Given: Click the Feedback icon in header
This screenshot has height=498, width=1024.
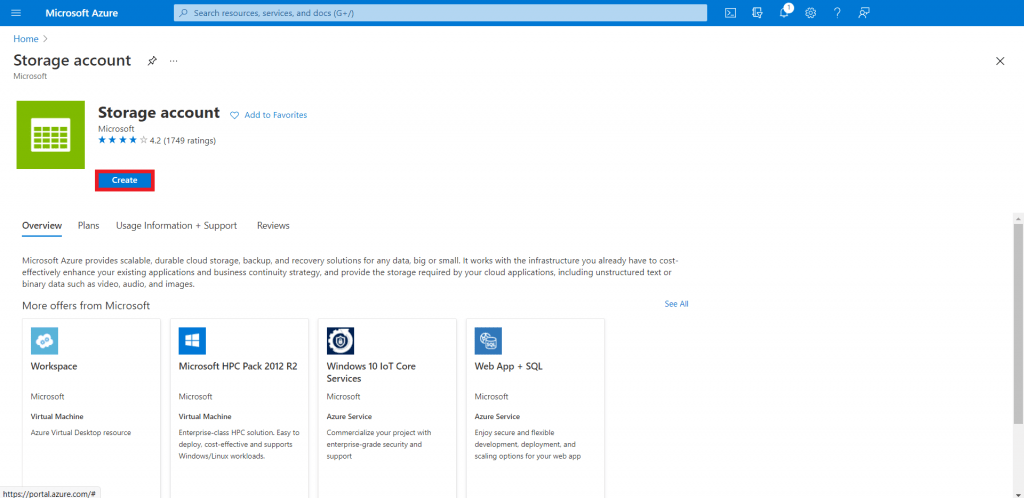Looking at the screenshot, I should pyautogui.click(x=863, y=13).
